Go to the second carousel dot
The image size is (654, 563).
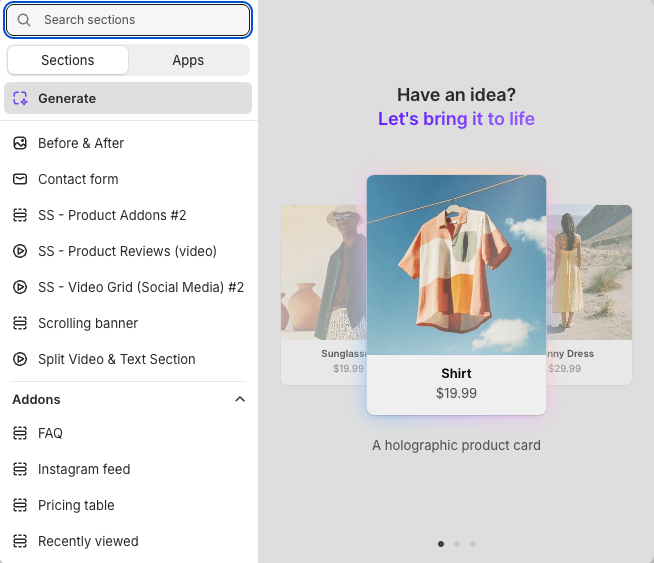coord(457,544)
